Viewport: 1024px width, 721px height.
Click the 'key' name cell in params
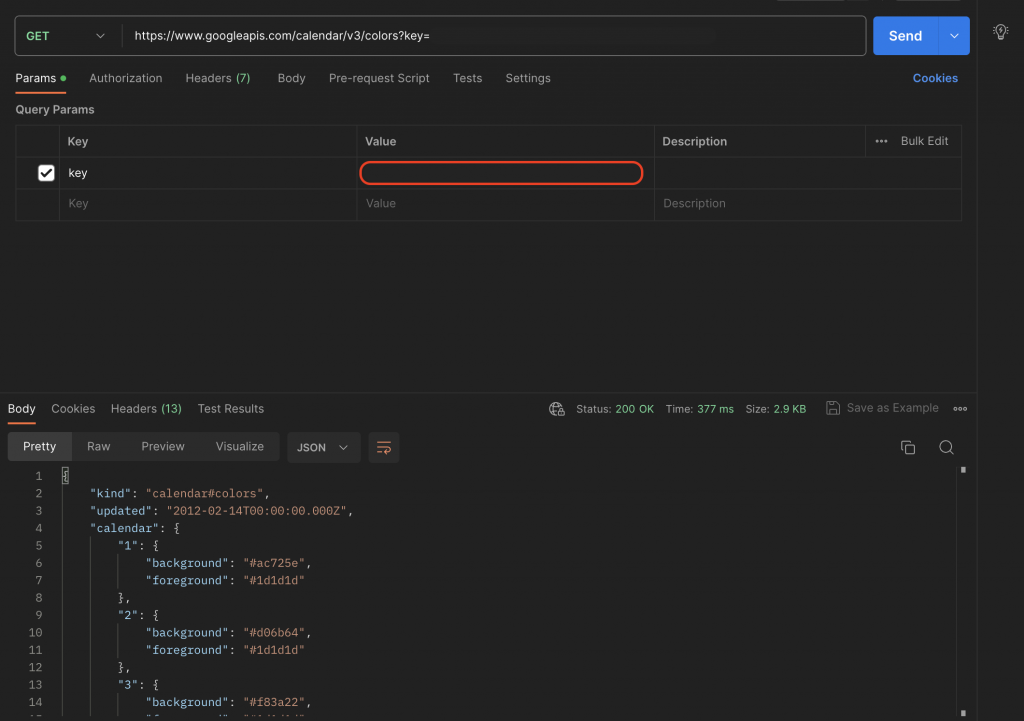(208, 173)
